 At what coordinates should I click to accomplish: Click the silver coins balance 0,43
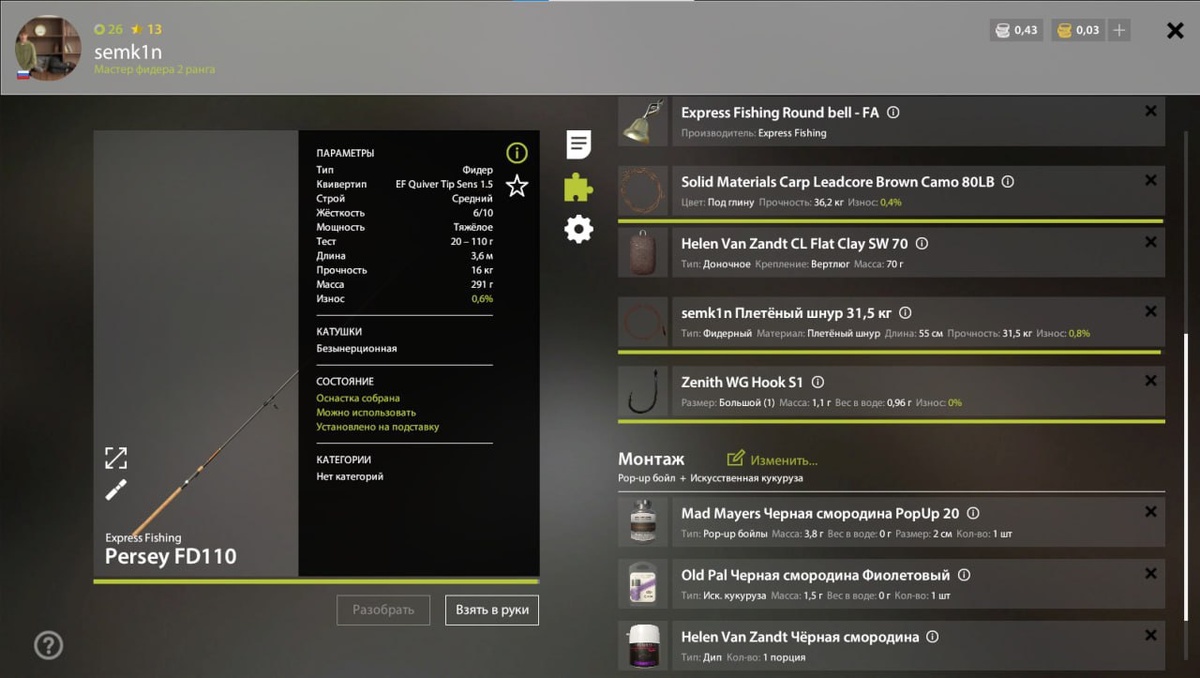point(1017,30)
